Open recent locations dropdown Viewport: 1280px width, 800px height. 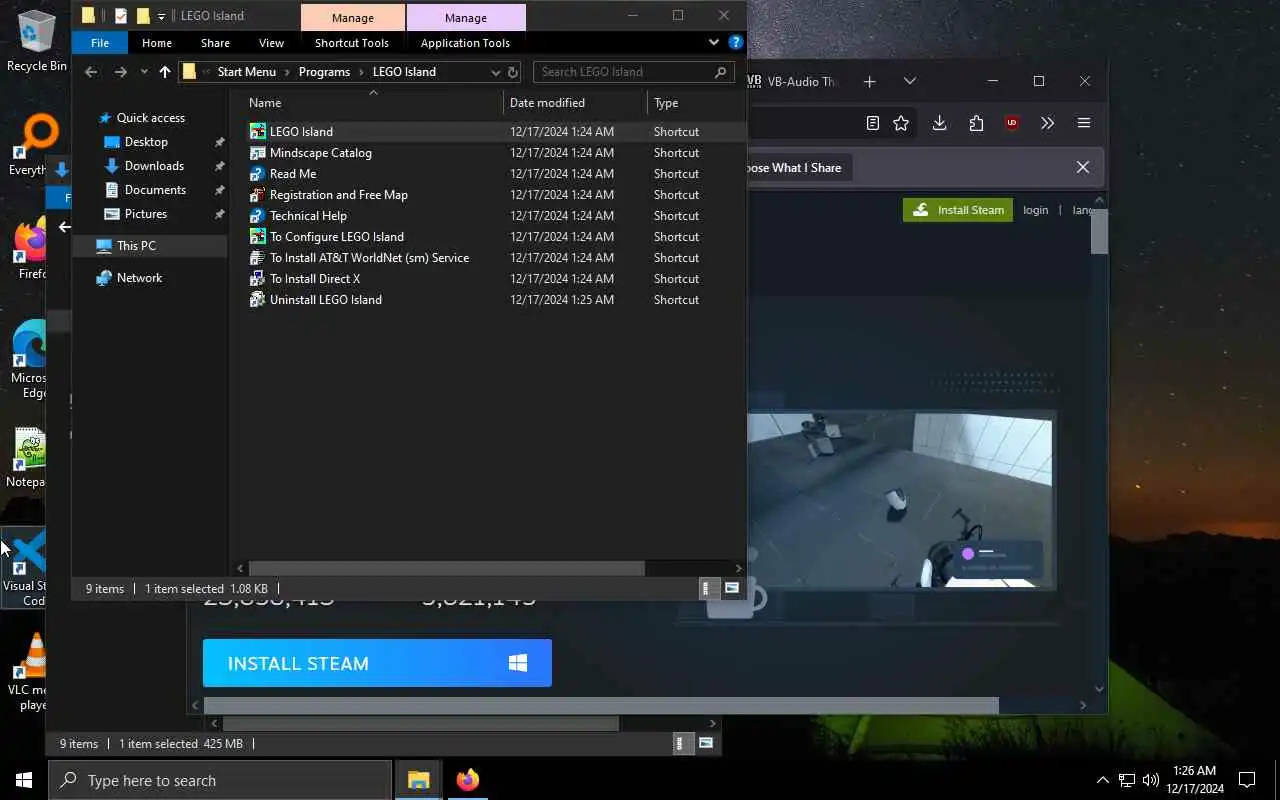pyautogui.click(x=144, y=72)
